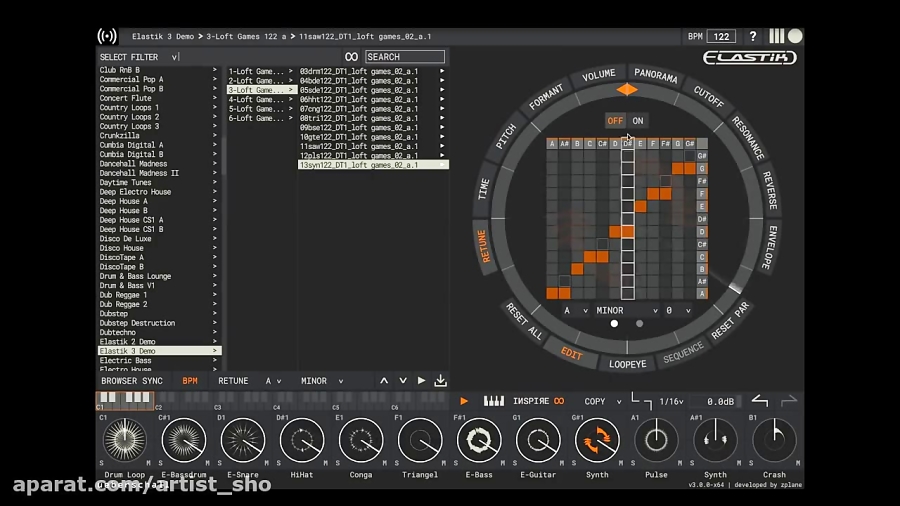The width and height of the screenshot is (900, 506).
Task: Click the LOOPEYE button
Action: pos(627,364)
